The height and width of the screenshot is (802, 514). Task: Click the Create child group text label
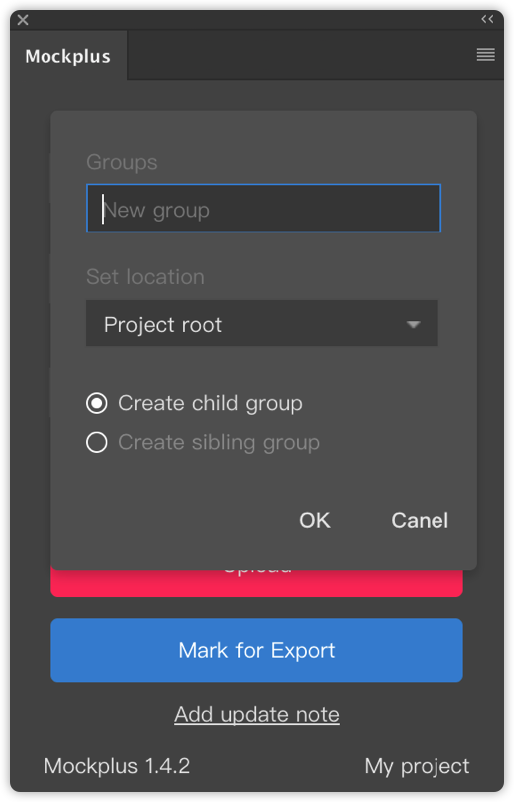point(210,404)
